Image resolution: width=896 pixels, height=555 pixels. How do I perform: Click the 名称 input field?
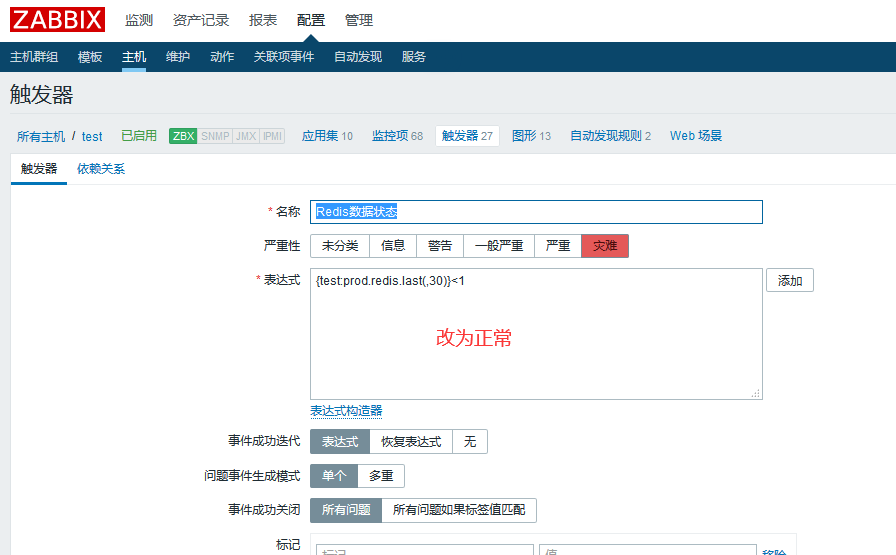(536, 212)
